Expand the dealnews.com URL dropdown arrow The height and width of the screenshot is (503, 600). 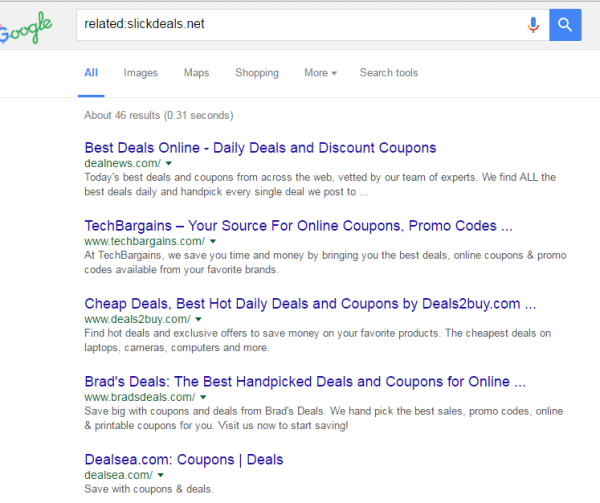pos(168,163)
